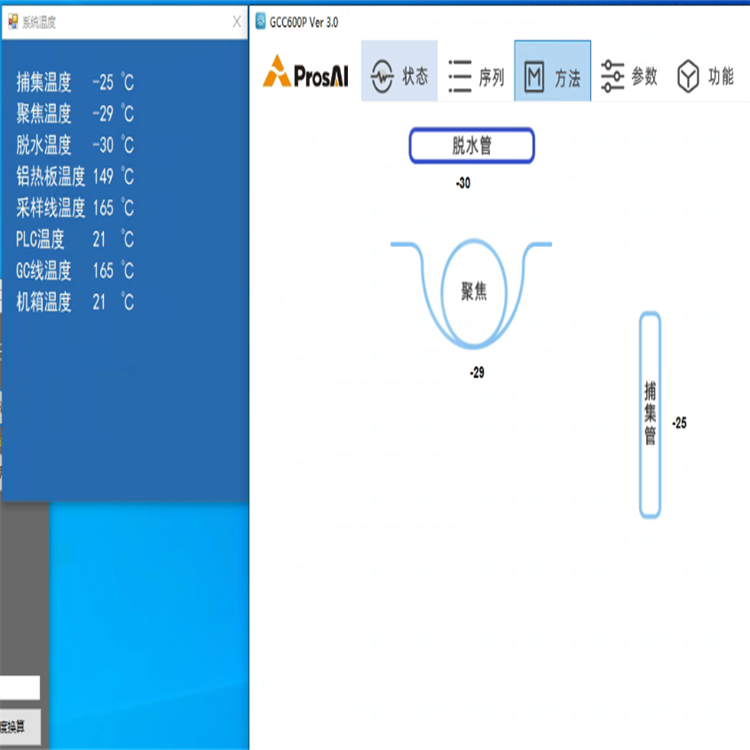Click the -25 value beside 捕集管
Viewport: 750px width, 750px height.
679,423
